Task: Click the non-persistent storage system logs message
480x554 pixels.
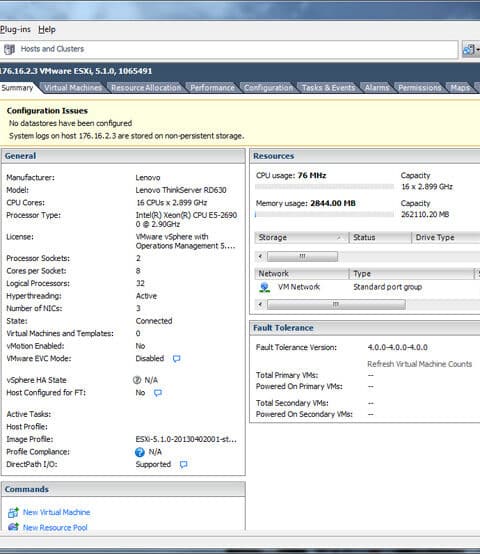Action: coord(126,136)
